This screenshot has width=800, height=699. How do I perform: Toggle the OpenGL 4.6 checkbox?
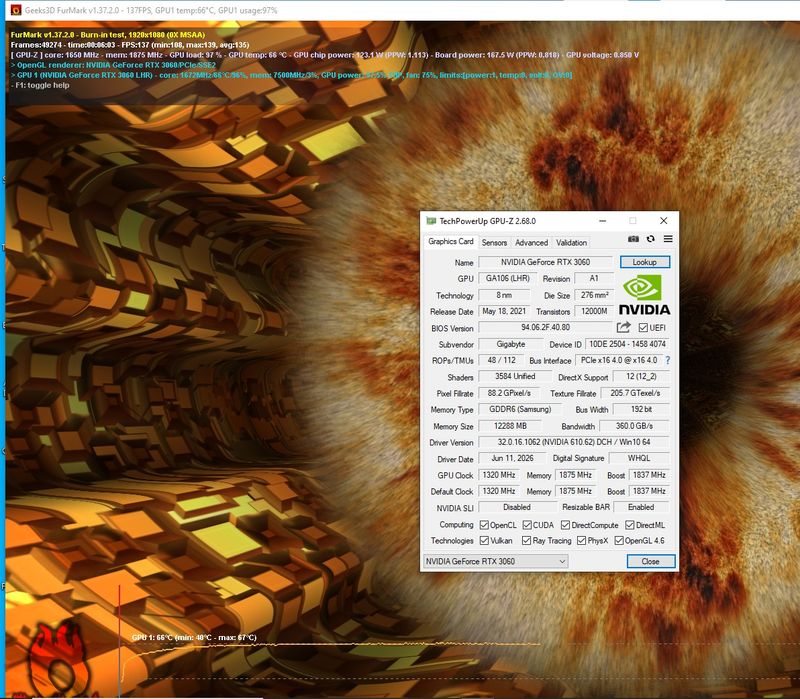click(x=619, y=540)
